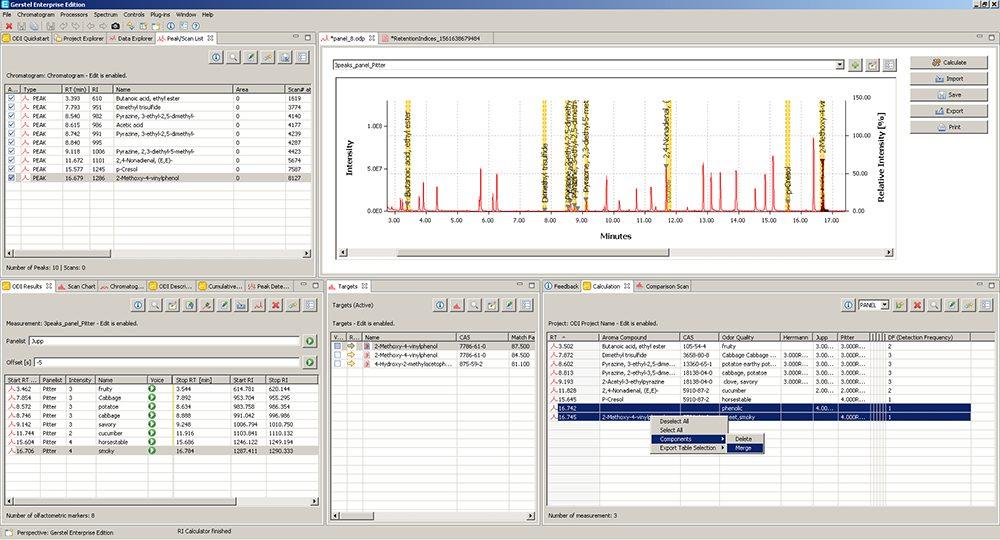
Task: Choose Merge from the Components submenu
Action: (743, 448)
